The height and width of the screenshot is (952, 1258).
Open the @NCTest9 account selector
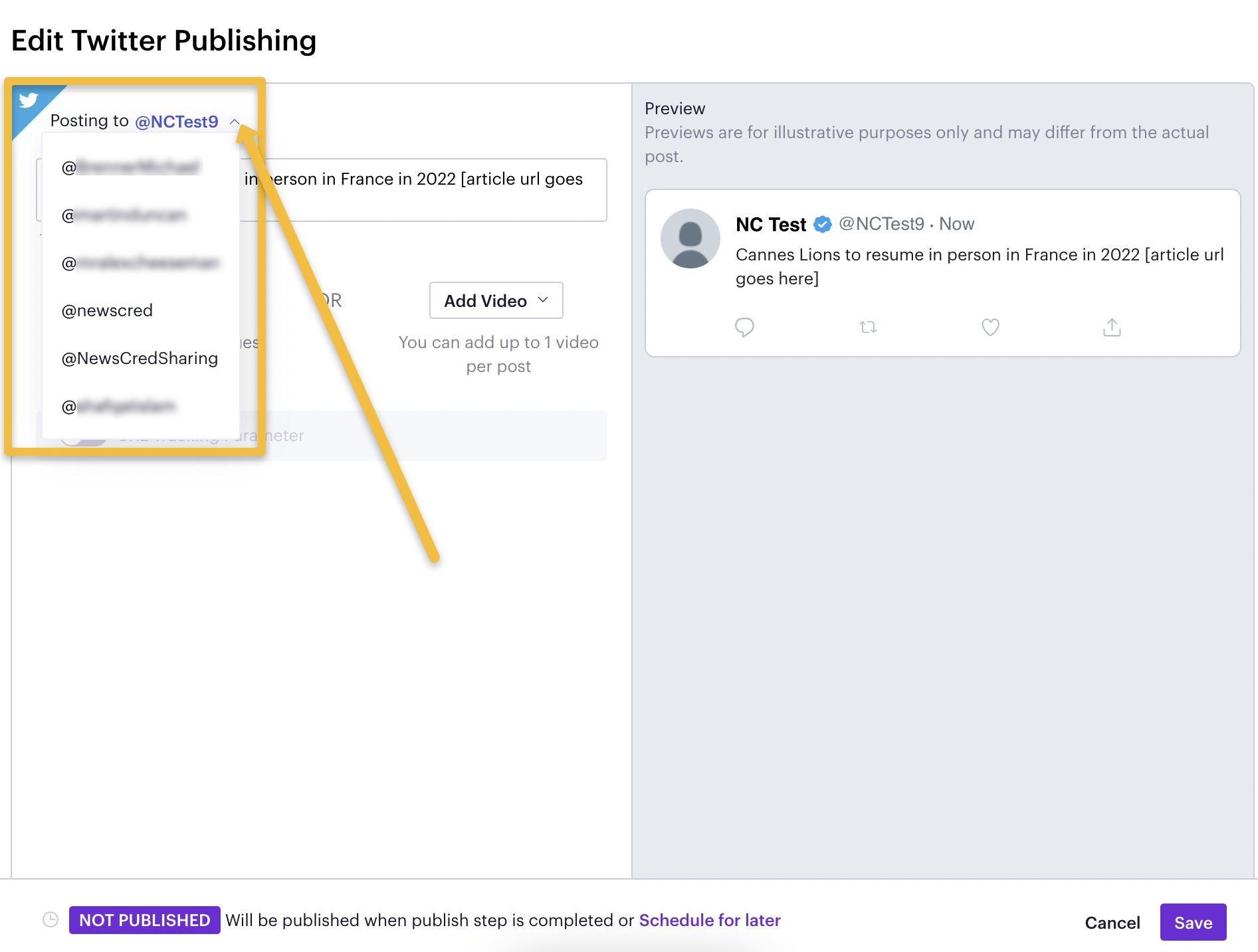[x=177, y=122]
